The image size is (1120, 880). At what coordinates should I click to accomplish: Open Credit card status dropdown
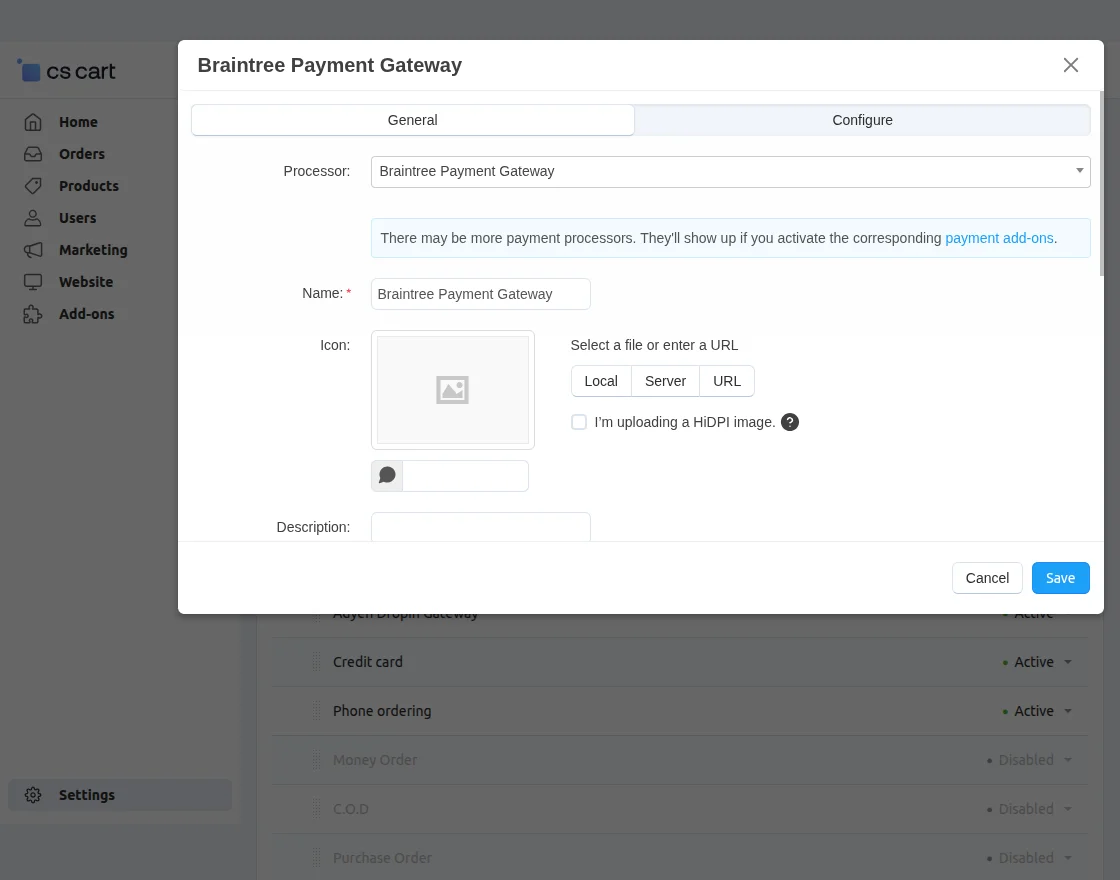1037,662
